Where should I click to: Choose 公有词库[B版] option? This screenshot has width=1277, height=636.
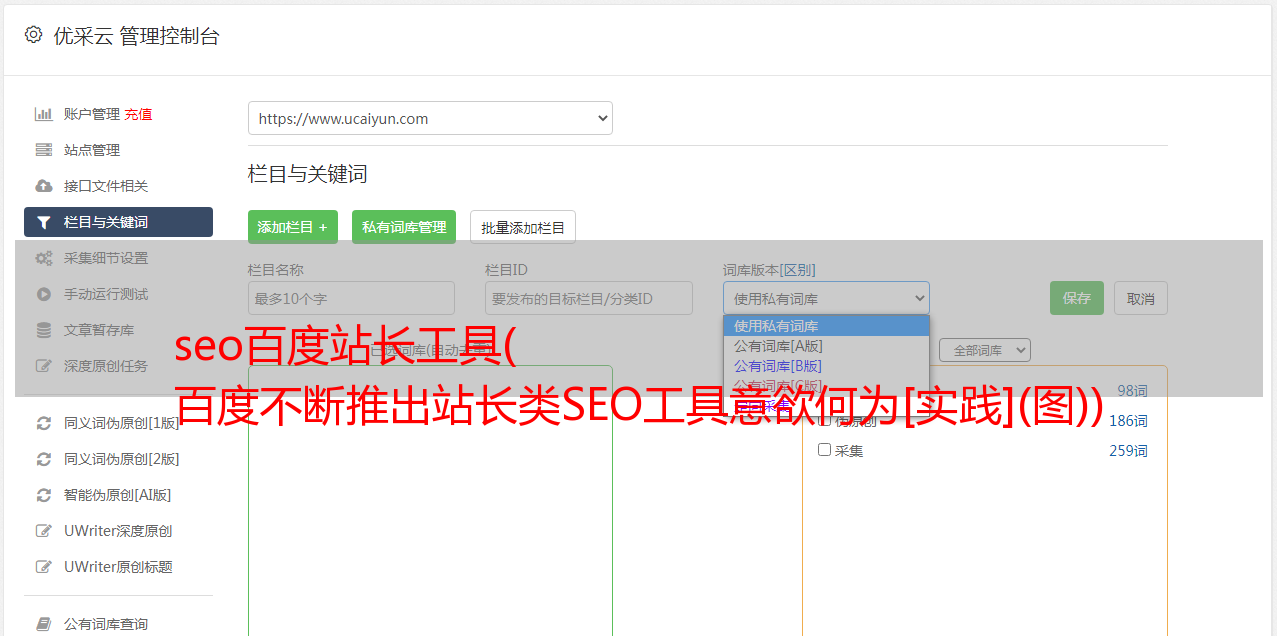pyautogui.click(x=826, y=366)
